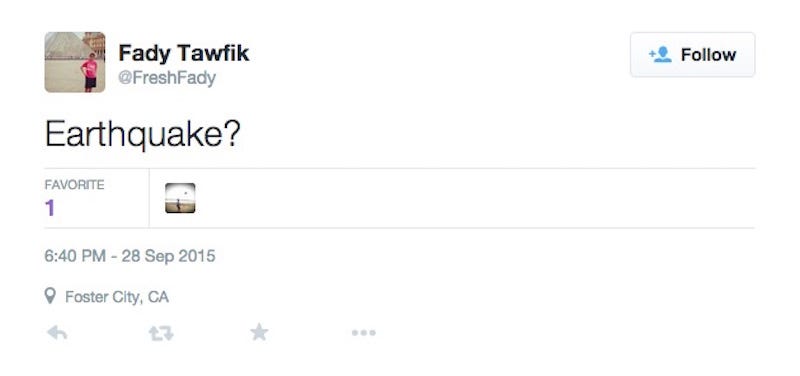Image resolution: width=800 pixels, height=376 pixels.
Task: Click the 28 Sep 2015 date
Action: click(168, 256)
